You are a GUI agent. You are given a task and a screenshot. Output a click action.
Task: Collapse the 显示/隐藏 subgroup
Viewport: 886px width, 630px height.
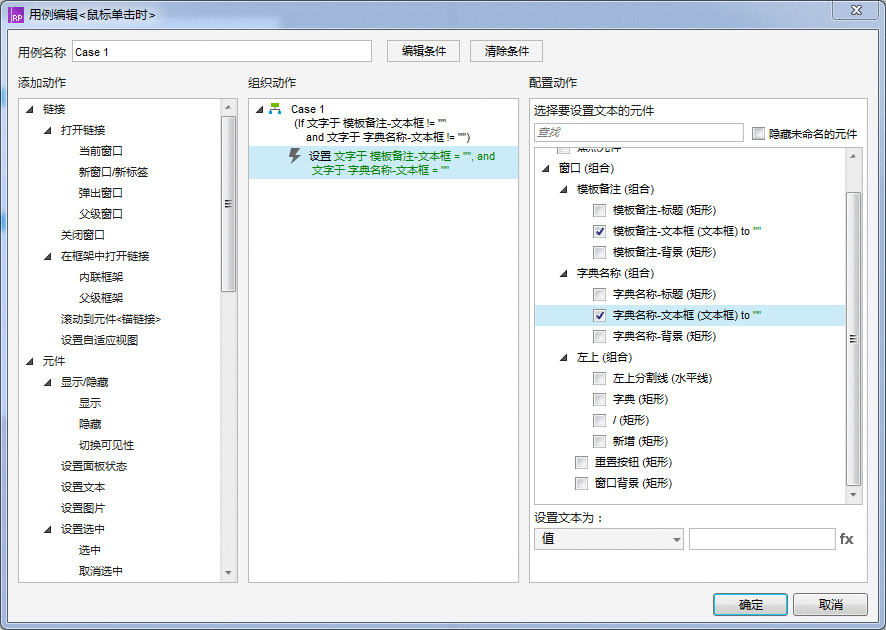click(48, 383)
